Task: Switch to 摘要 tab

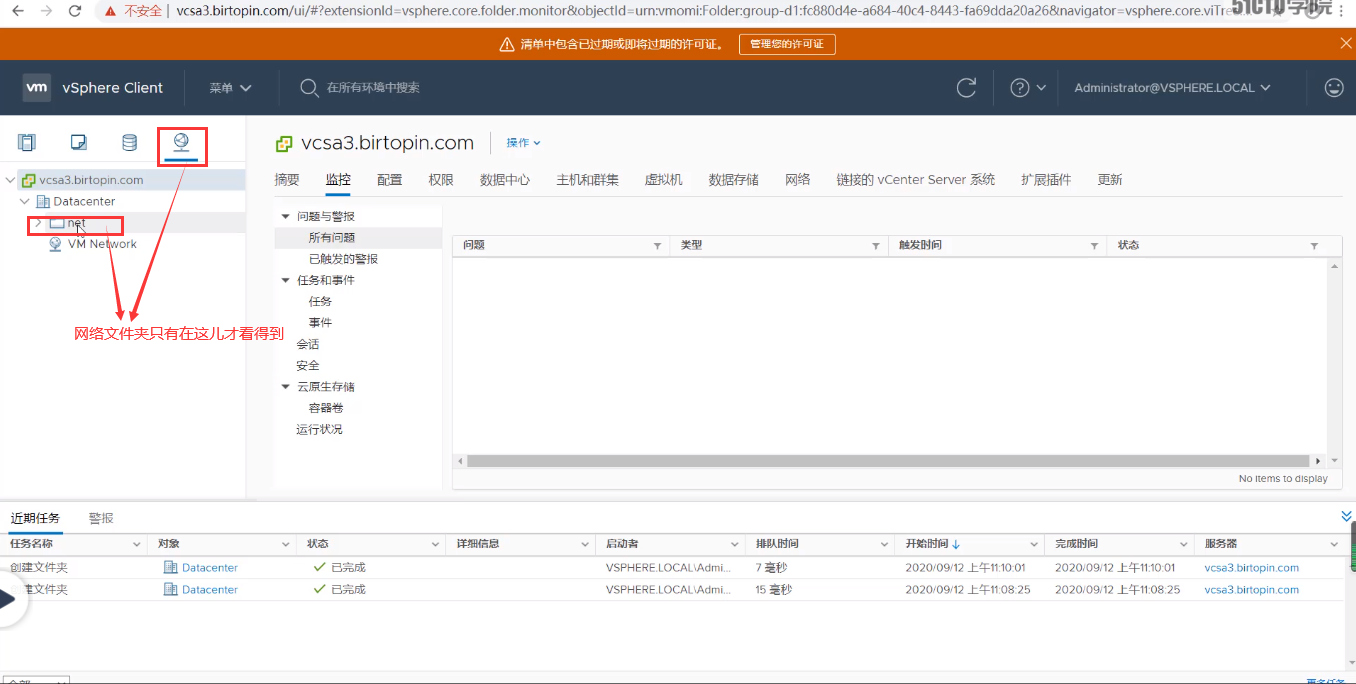Action: (x=287, y=180)
